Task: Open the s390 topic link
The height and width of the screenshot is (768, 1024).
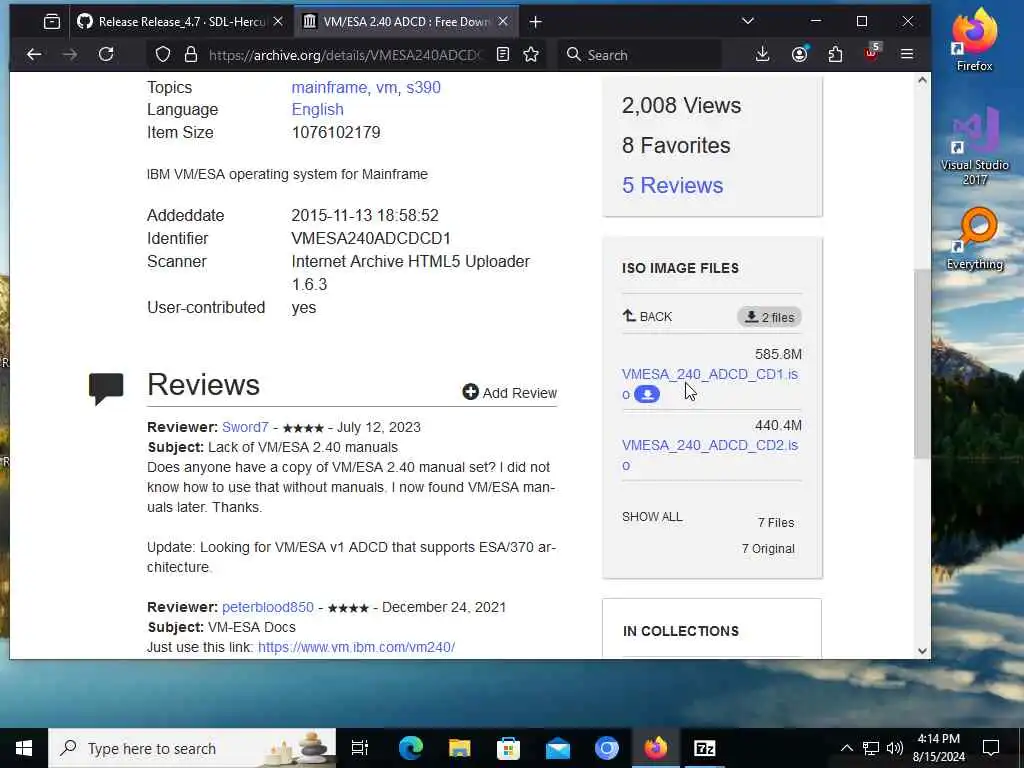Action: [x=423, y=88]
